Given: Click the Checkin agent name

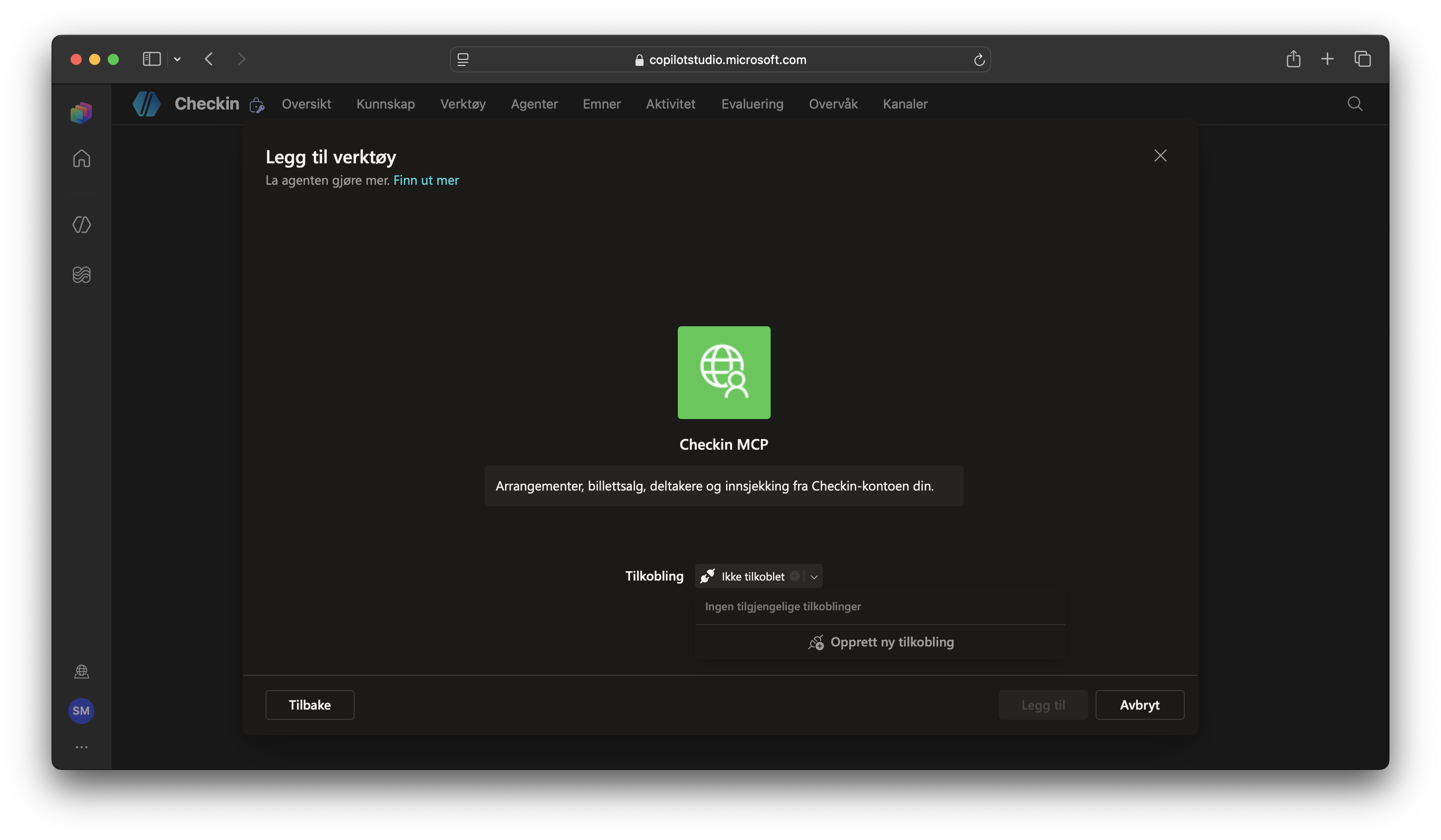Looking at the screenshot, I should coord(207,103).
